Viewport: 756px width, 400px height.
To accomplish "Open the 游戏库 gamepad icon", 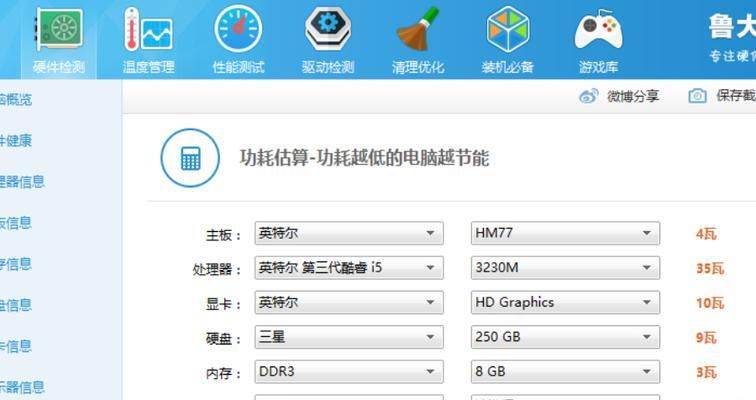I will pyautogui.click(x=598, y=29).
